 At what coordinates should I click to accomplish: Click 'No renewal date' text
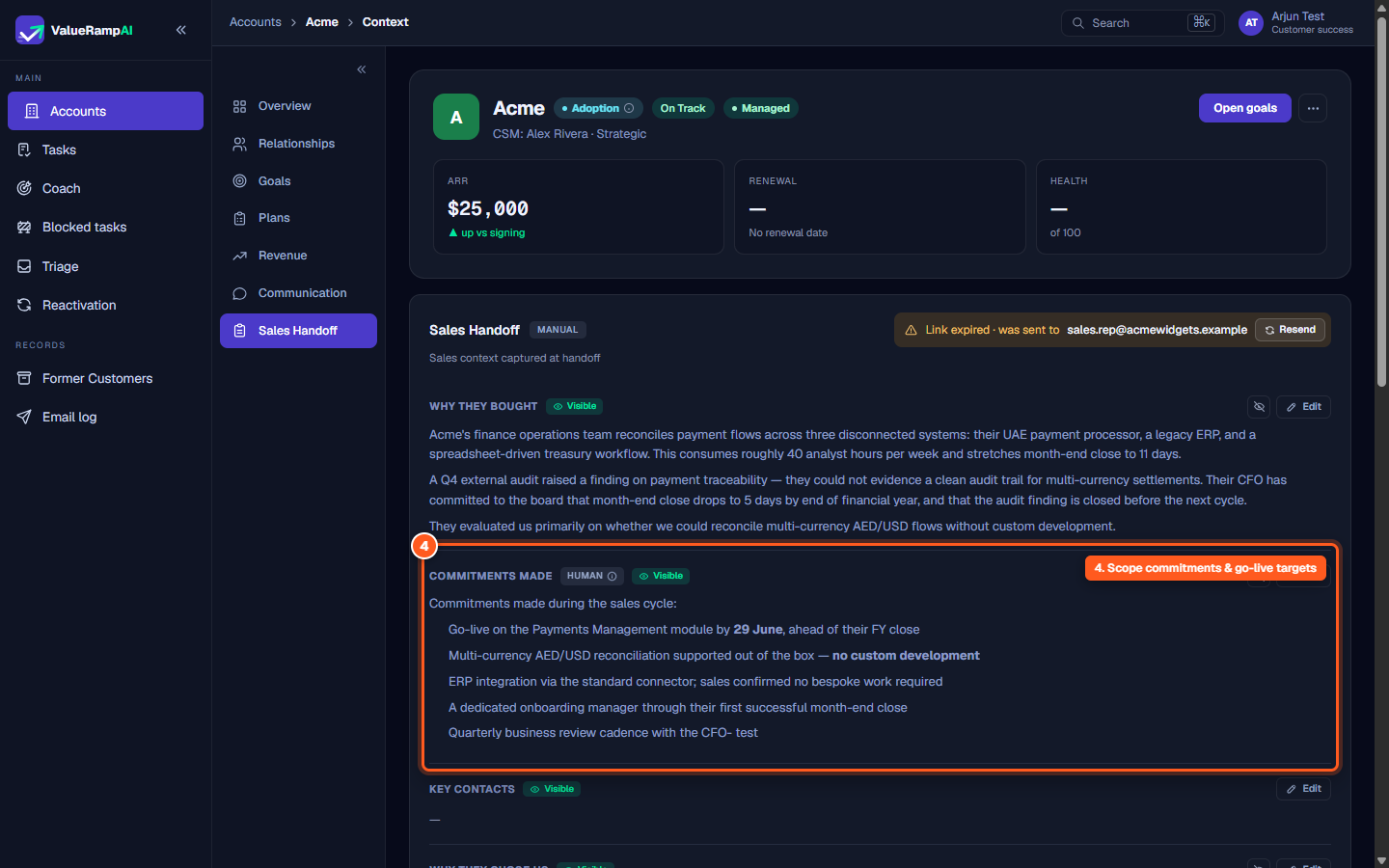click(788, 232)
